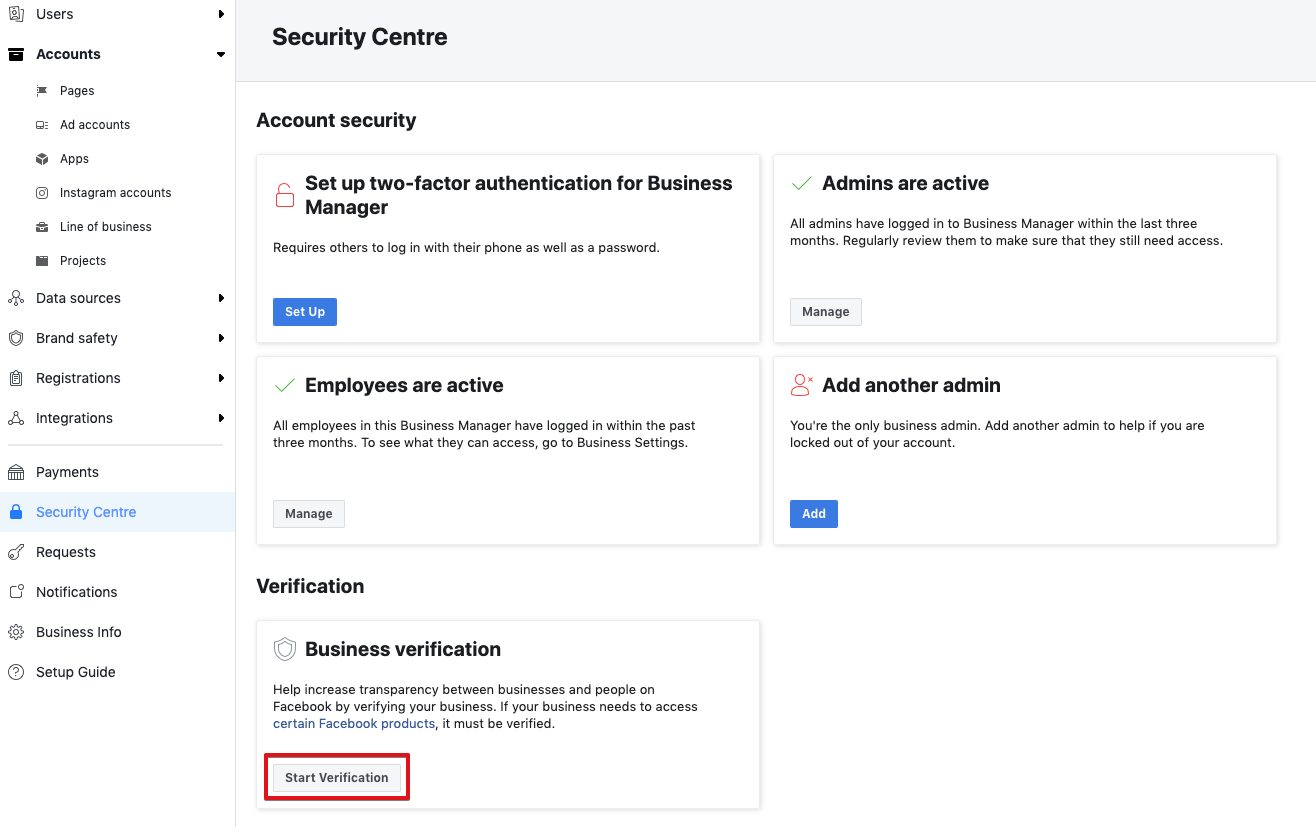Click the Ad accounts icon
This screenshot has width=1316, height=827.
42,125
